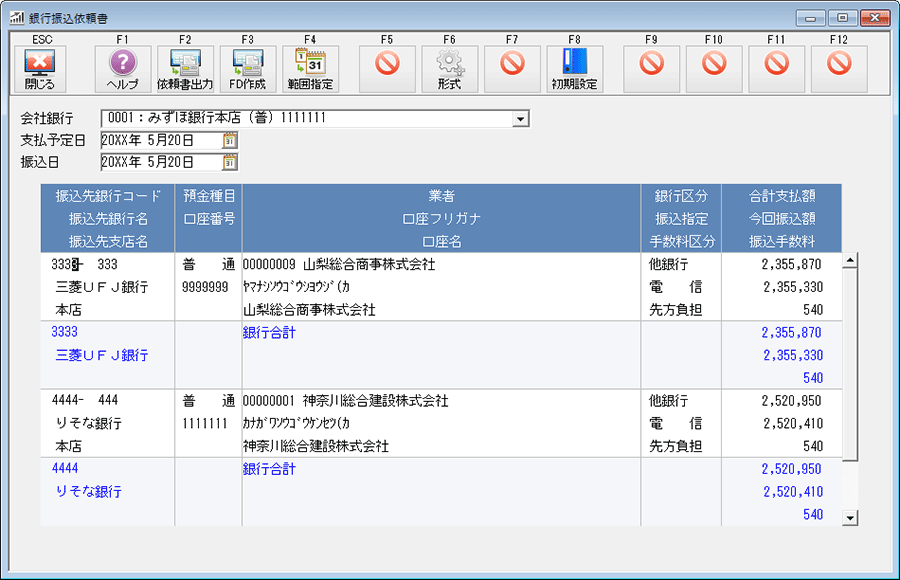Click black transfer amount 2,520,410

pyautogui.click(x=793, y=423)
